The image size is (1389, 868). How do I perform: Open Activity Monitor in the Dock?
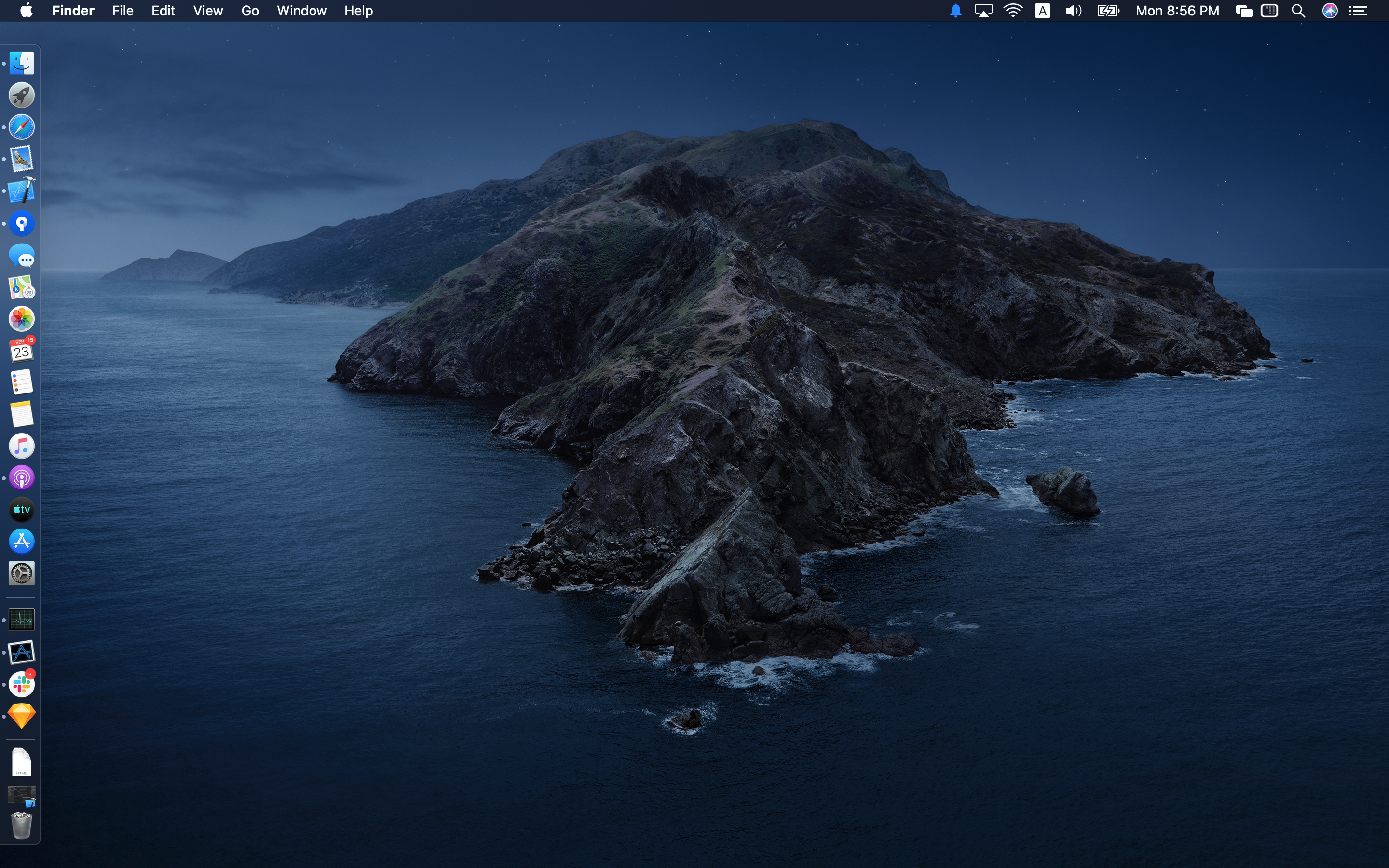click(22, 620)
